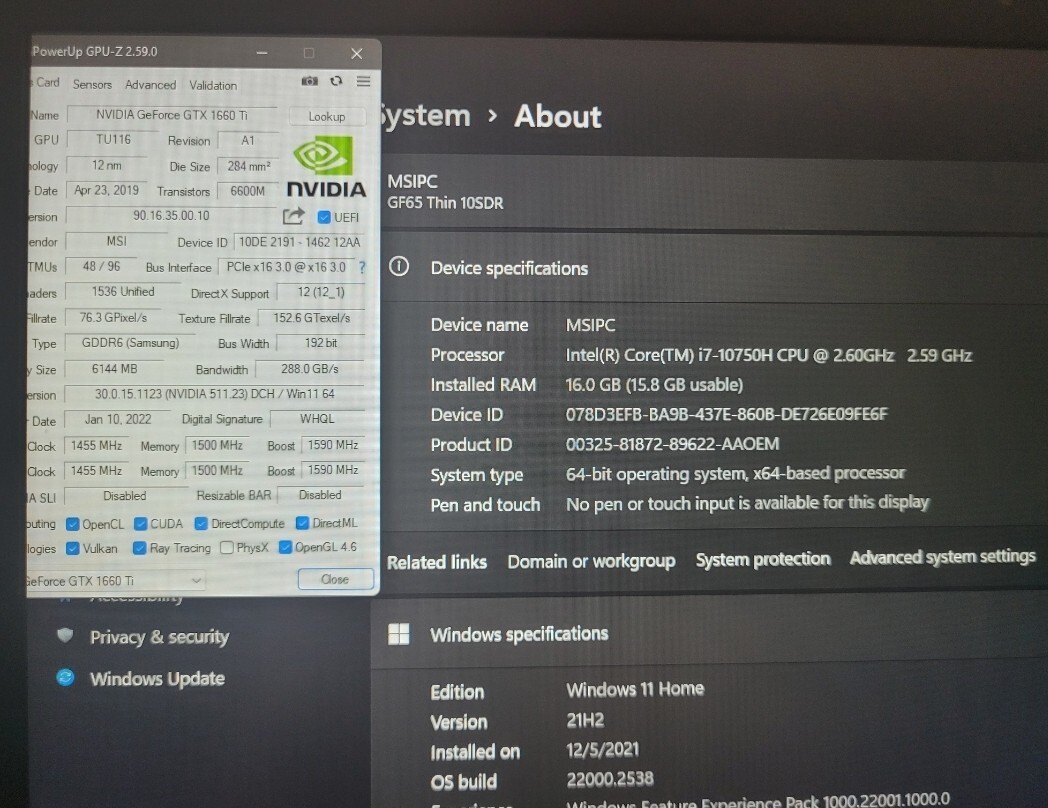1048x808 pixels.
Task: Open Advanced system settings link
Action: [942, 557]
